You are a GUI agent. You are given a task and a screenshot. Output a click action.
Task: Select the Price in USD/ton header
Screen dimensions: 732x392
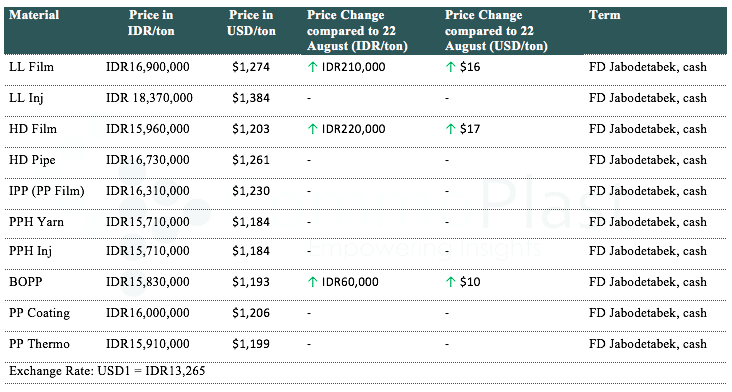[251, 23]
